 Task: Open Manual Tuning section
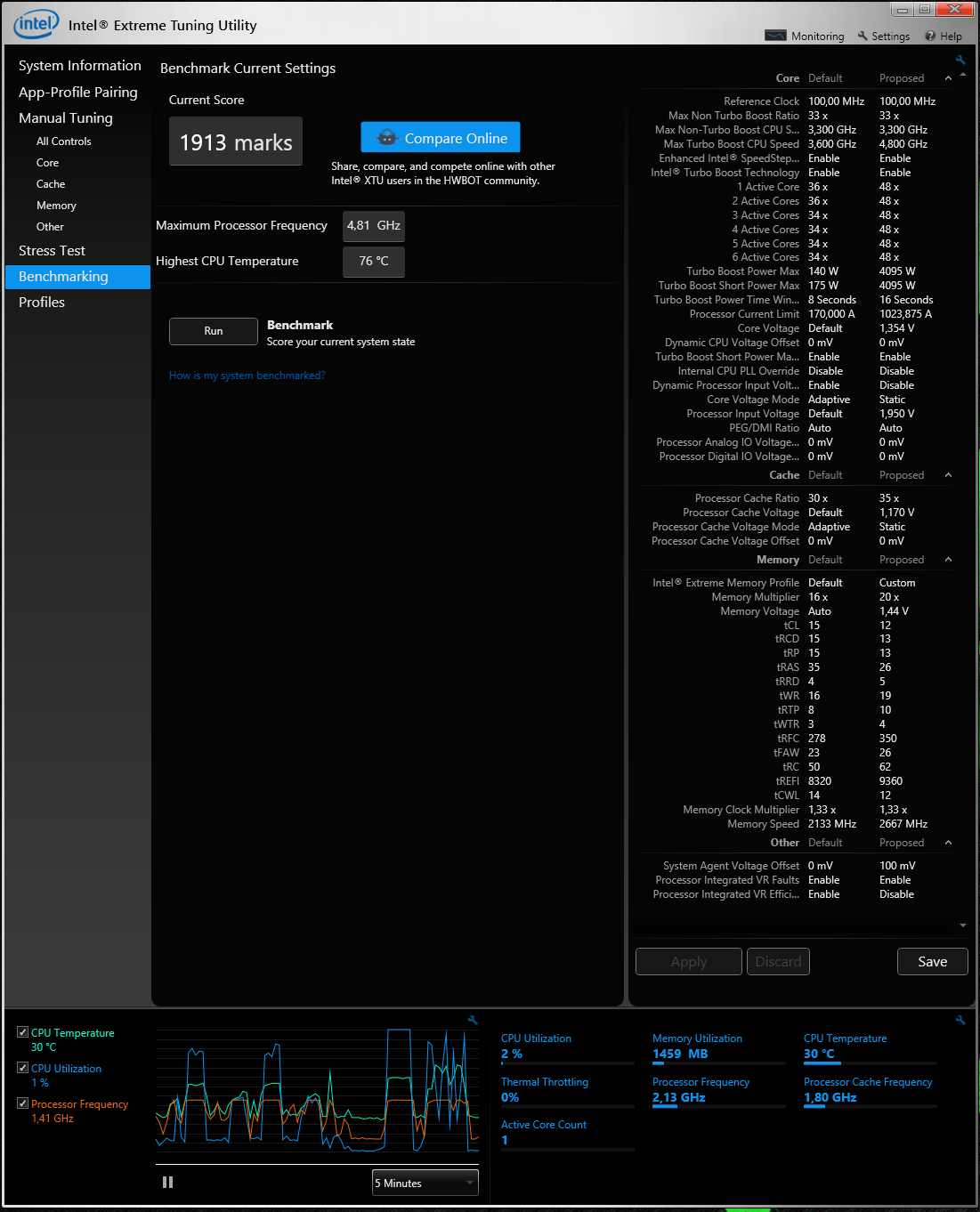[x=65, y=118]
